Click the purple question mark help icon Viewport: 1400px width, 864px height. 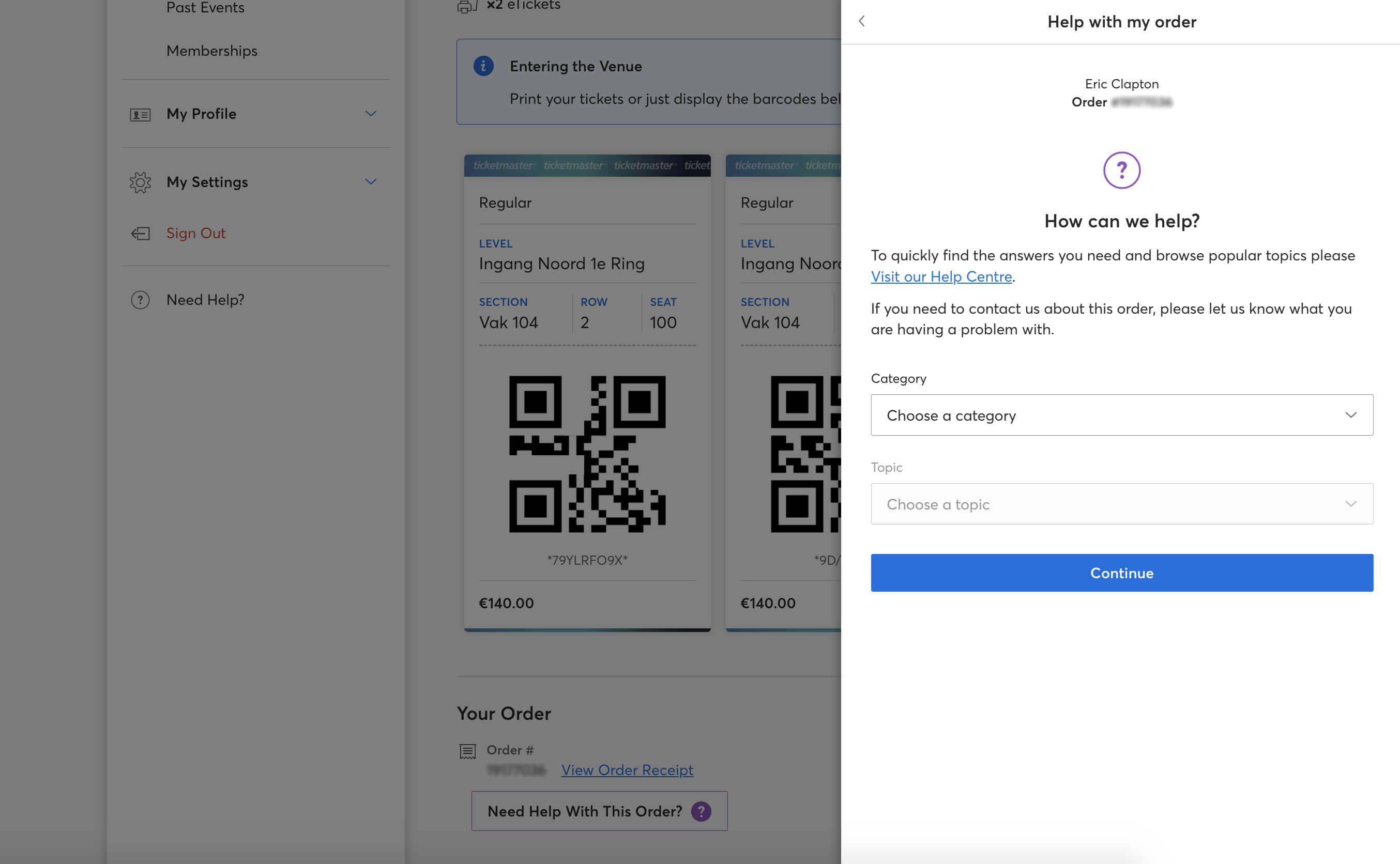point(1121,169)
